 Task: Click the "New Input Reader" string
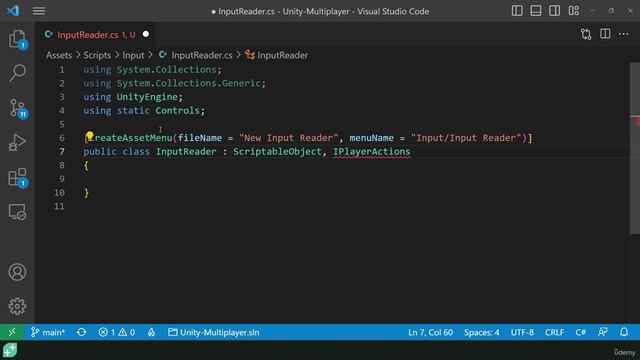(289, 138)
